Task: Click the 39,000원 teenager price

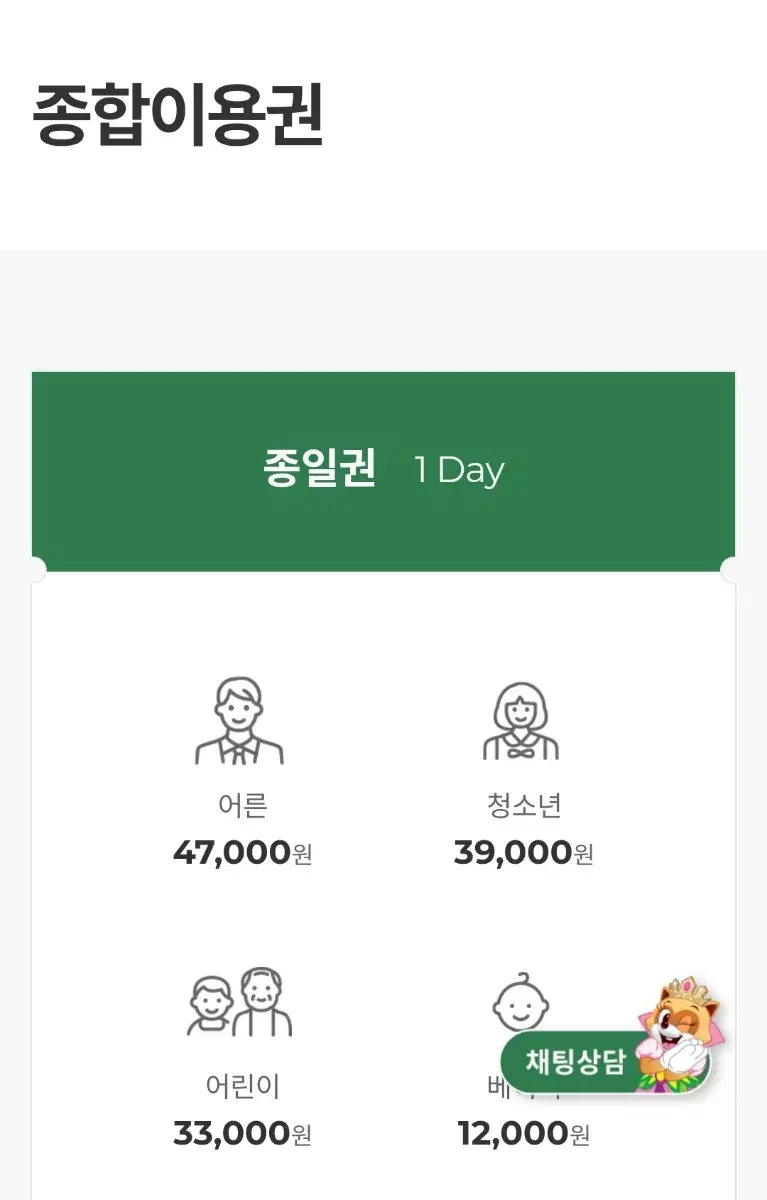Action: [523, 853]
